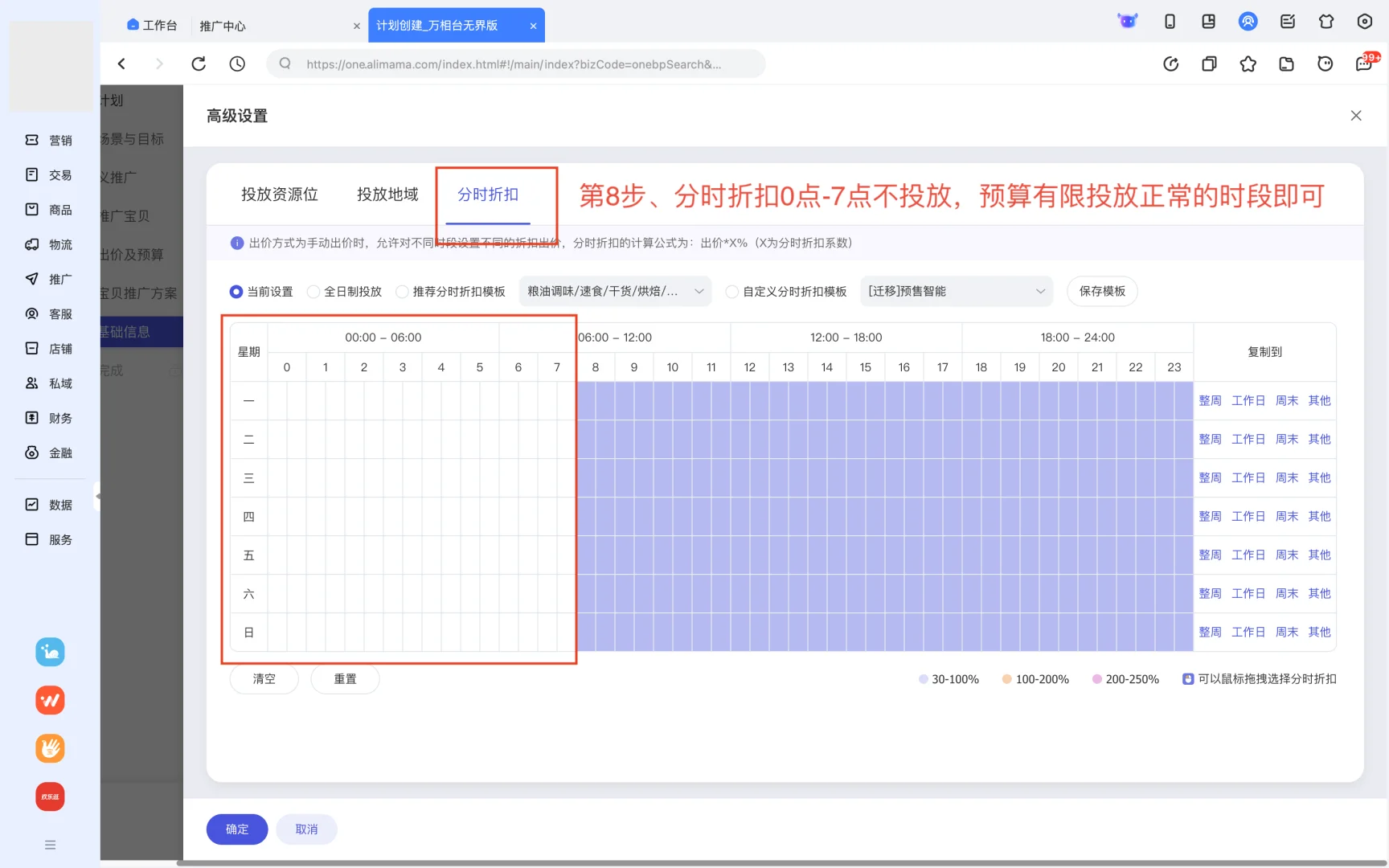Open the bottom sidebar hamburger menu
The height and width of the screenshot is (868, 1389).
[x=50, y=845]
